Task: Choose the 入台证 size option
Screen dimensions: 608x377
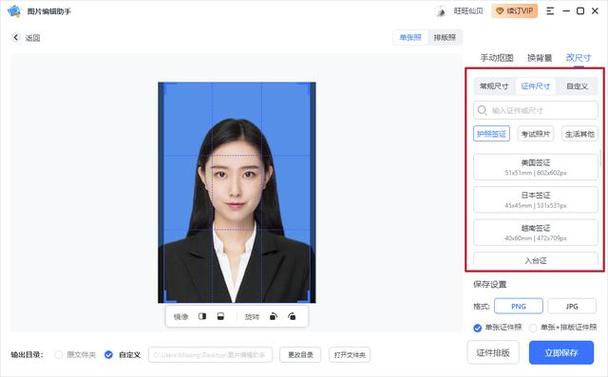Action: tap(535, 259)
